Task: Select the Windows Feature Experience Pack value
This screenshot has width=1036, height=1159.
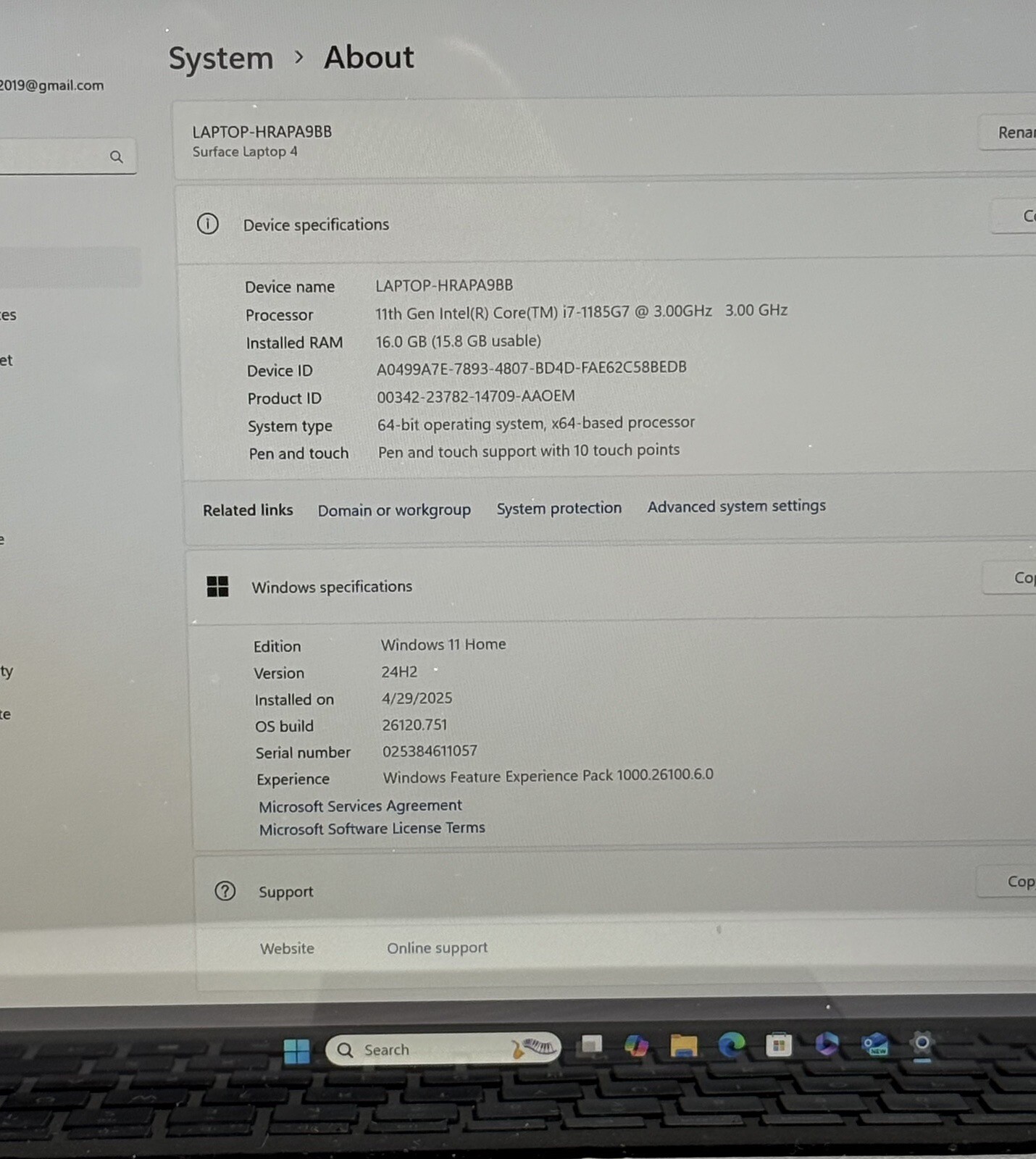Action: tap(548, 776)
